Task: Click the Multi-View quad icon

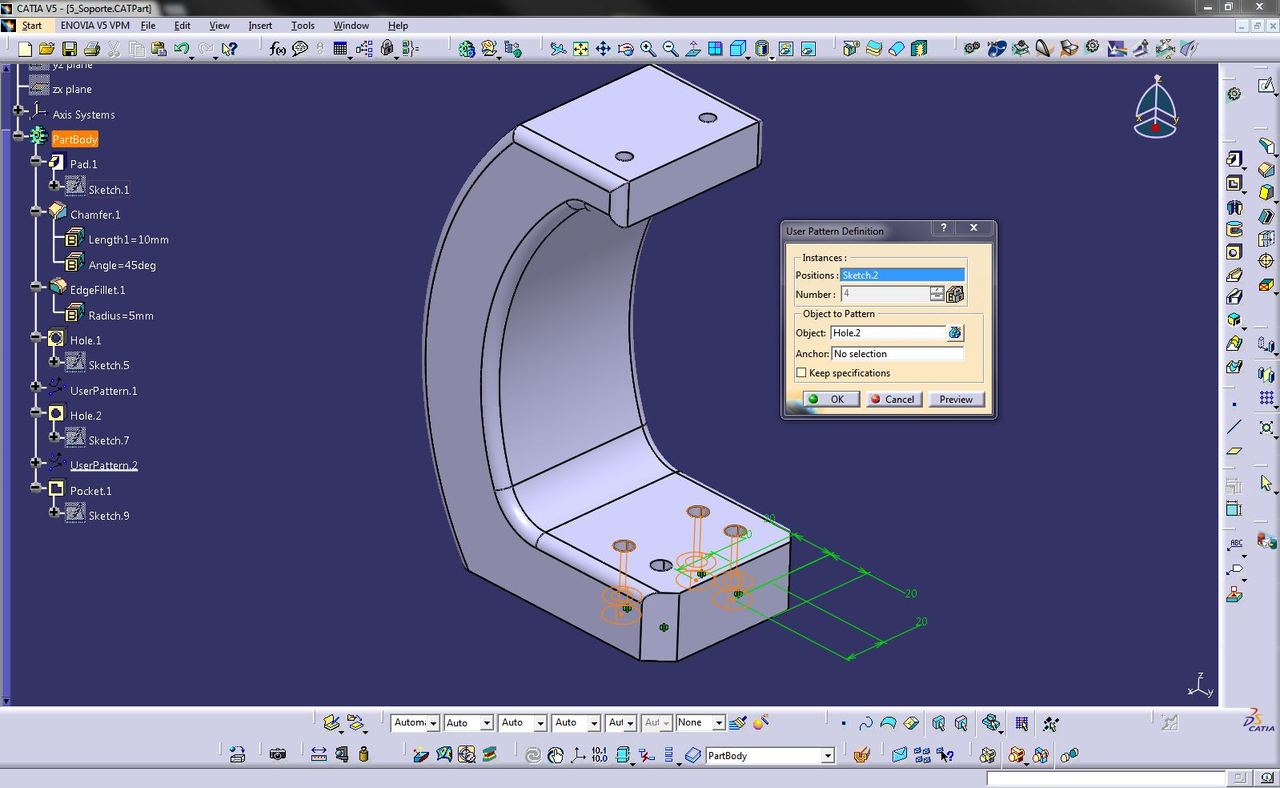Action: click(x=716, y=48)
